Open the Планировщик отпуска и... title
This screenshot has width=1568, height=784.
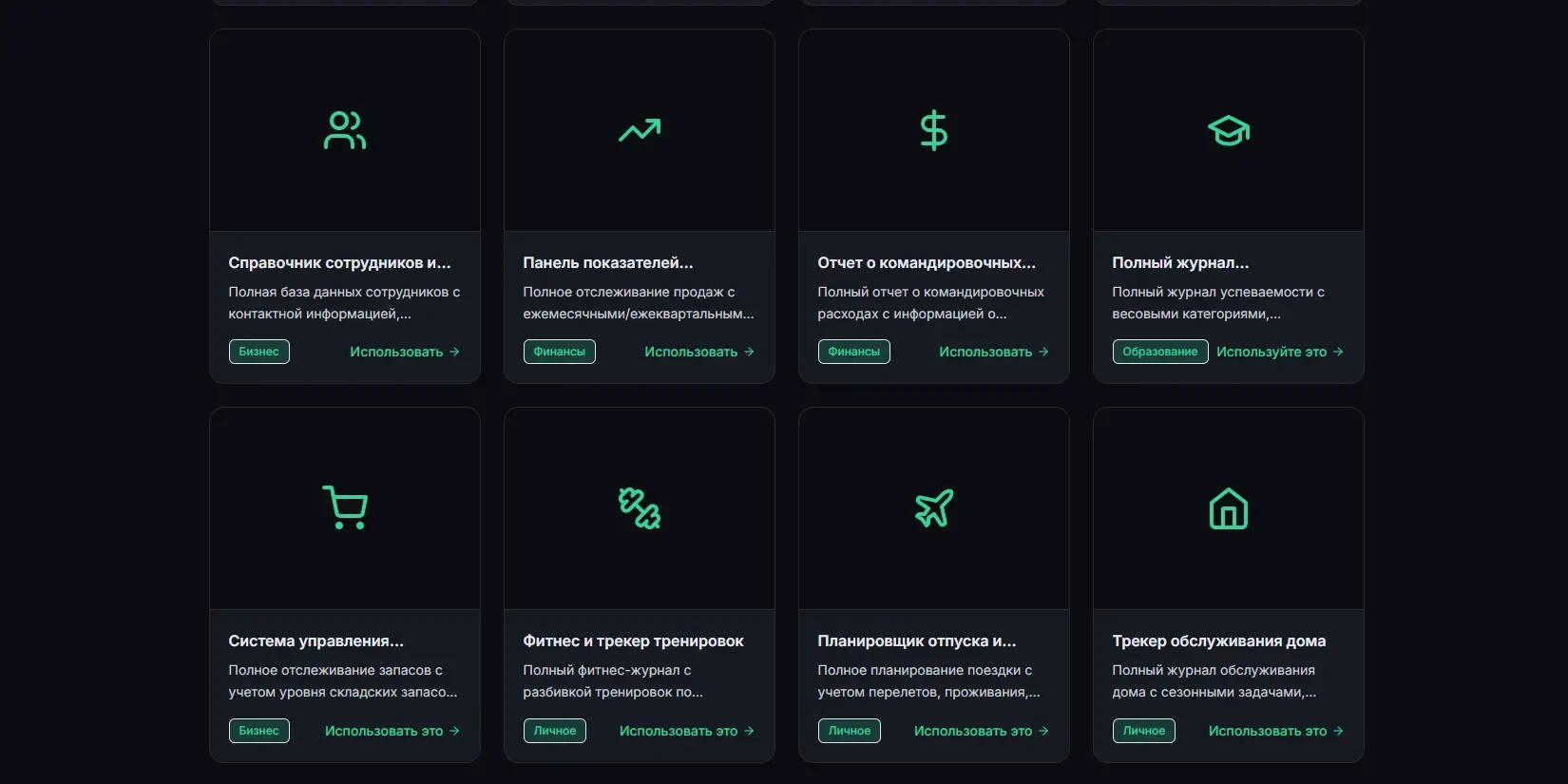click(917, 641)
